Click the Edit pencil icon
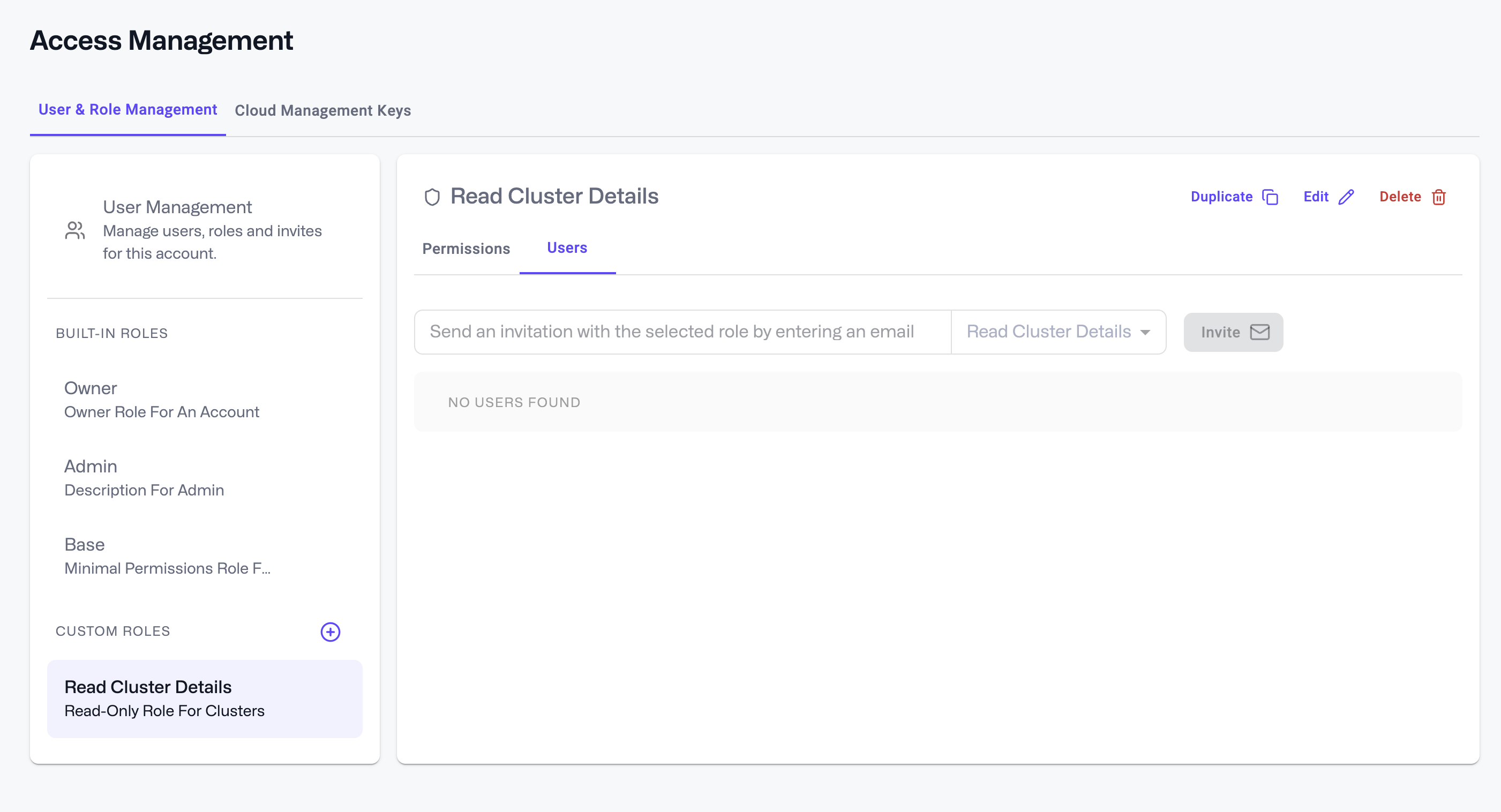Image resolution: width=1501 pixels, height=812 pixels. pyautogui.click(x=1346, y=197)
